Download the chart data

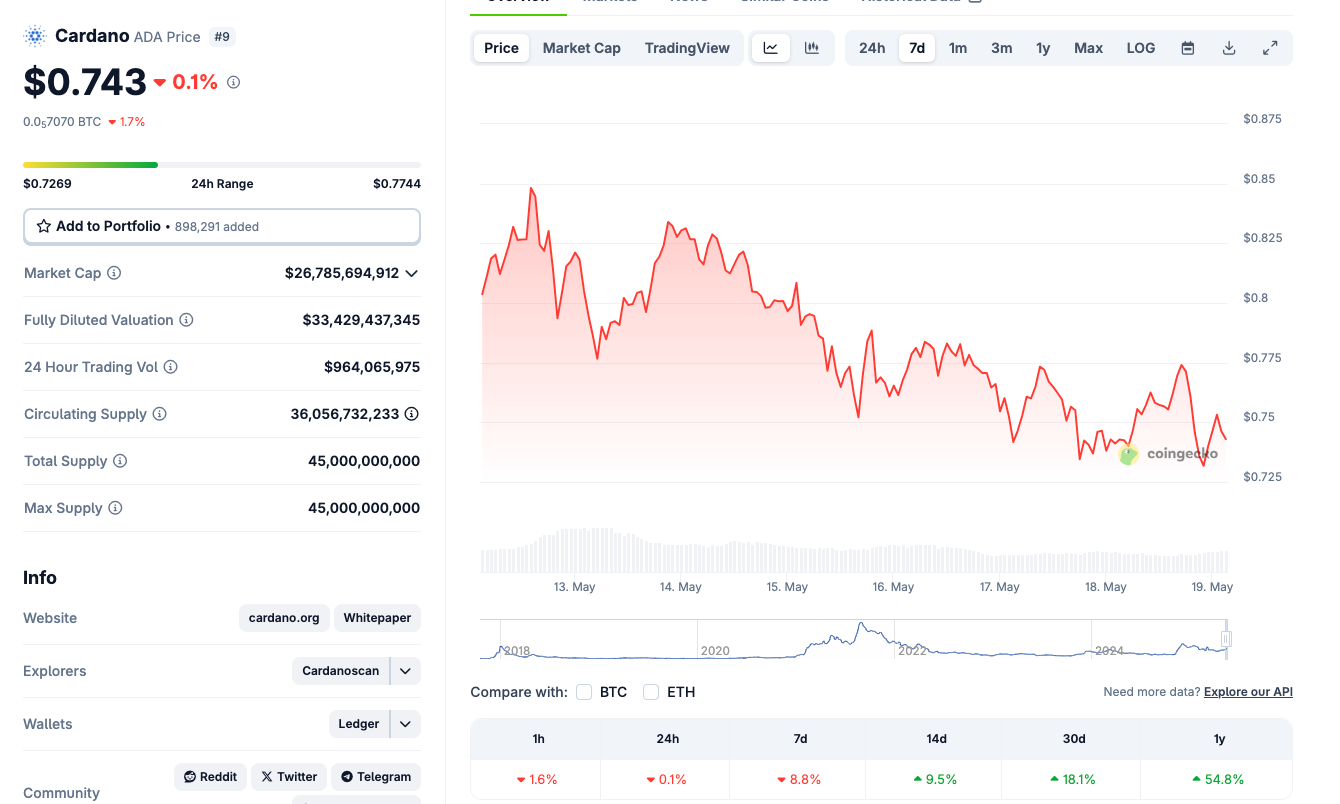click(1229, 48)
